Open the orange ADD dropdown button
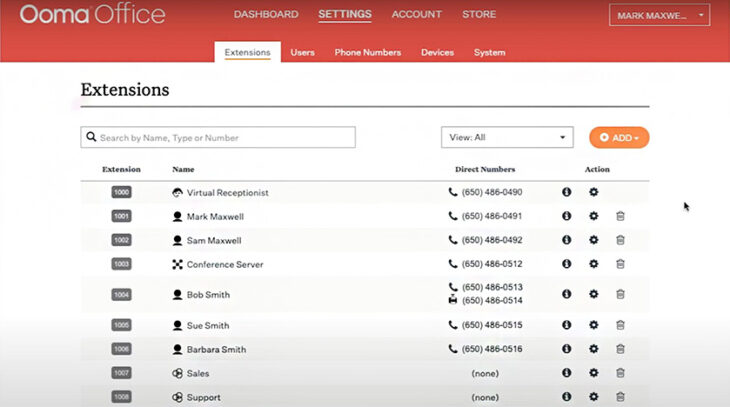 619,137
